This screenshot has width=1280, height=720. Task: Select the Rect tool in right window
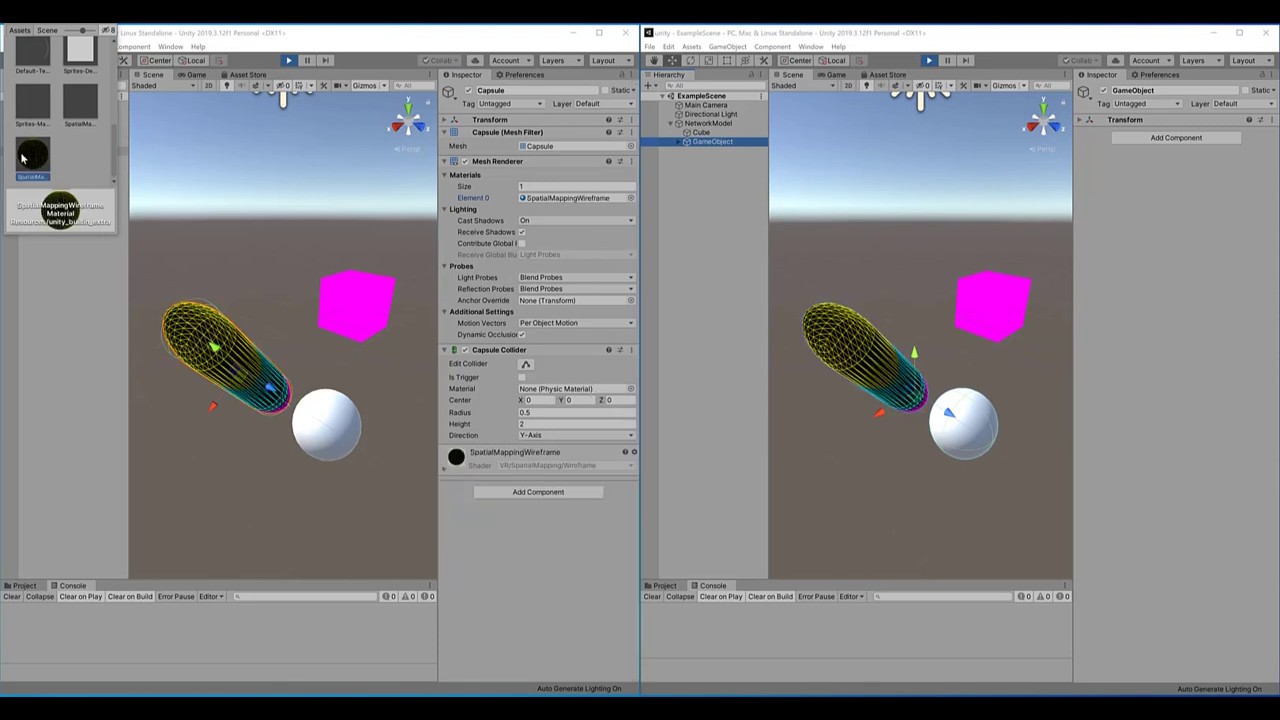click(726, 60)
